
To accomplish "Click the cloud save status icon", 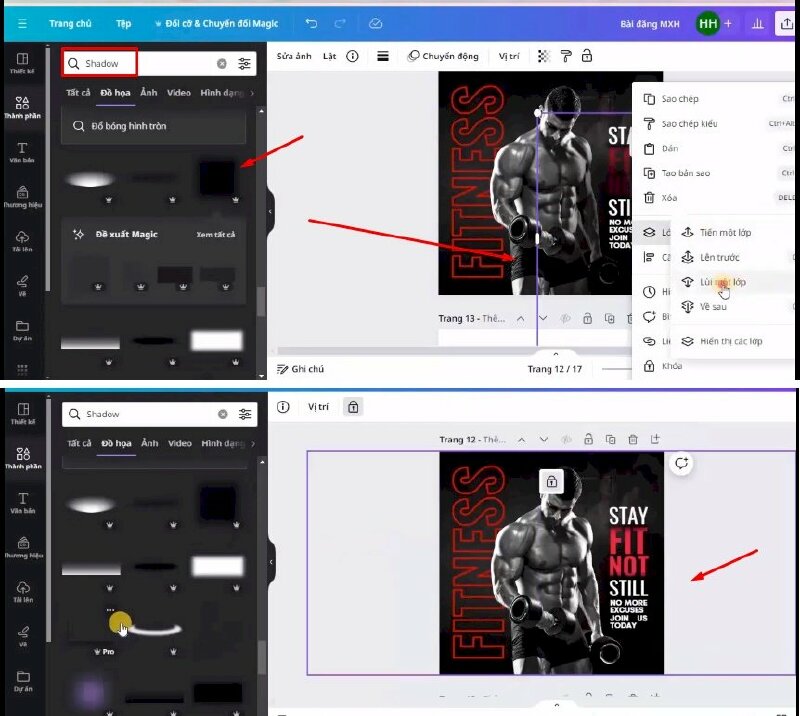I will coord(375,23).
